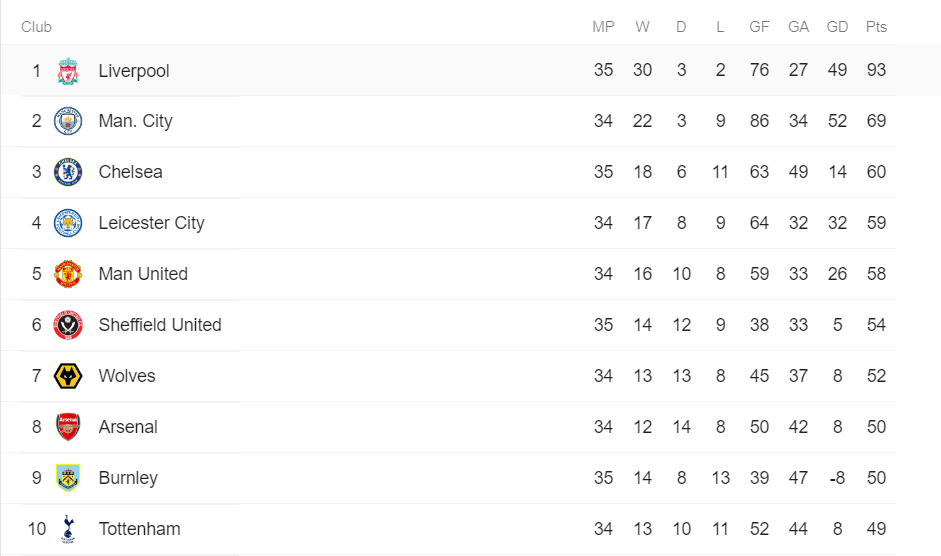Click the Arsenal cannon crest
941x556 pixels.
[68, 427]
